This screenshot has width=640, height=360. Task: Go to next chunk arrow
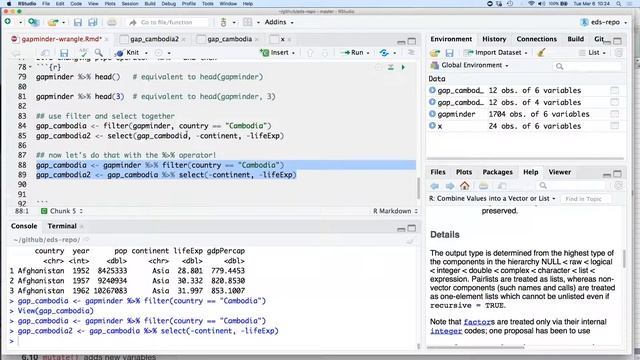325,52
